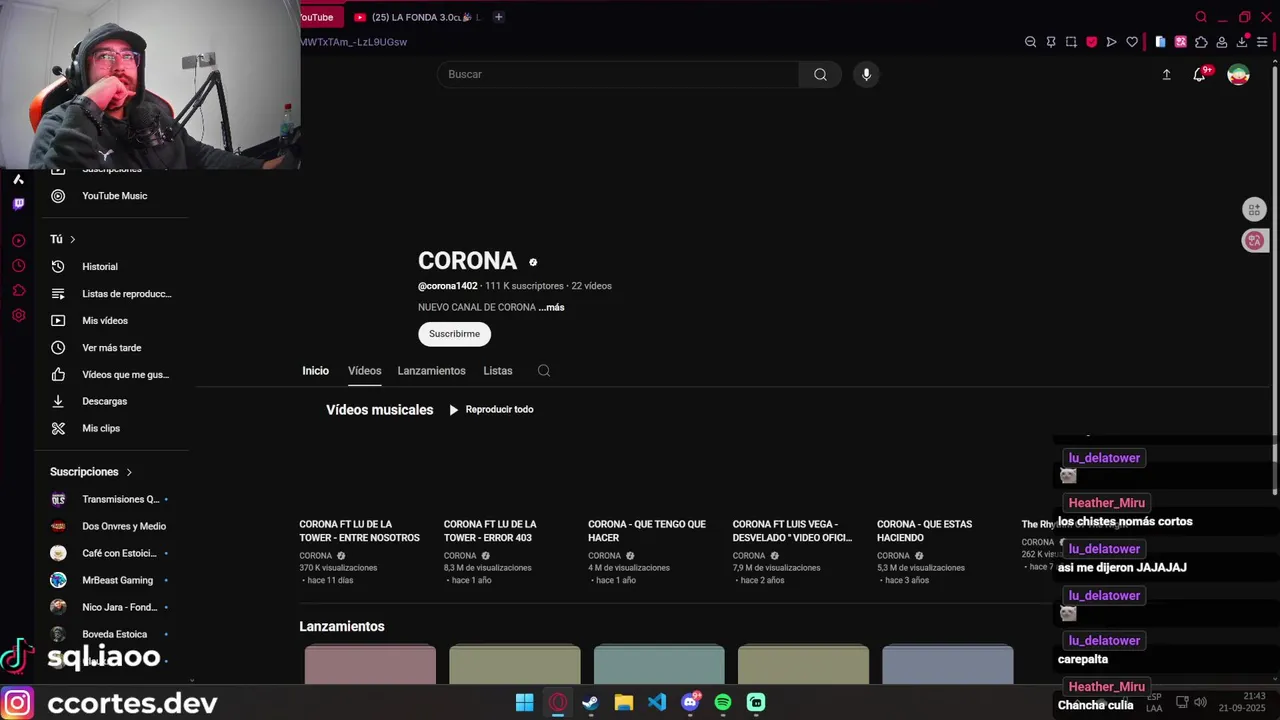The width and height of the screenshot is (1280, 720).
Task: Open YouTube notifications bell
Action: [1199, 74]
